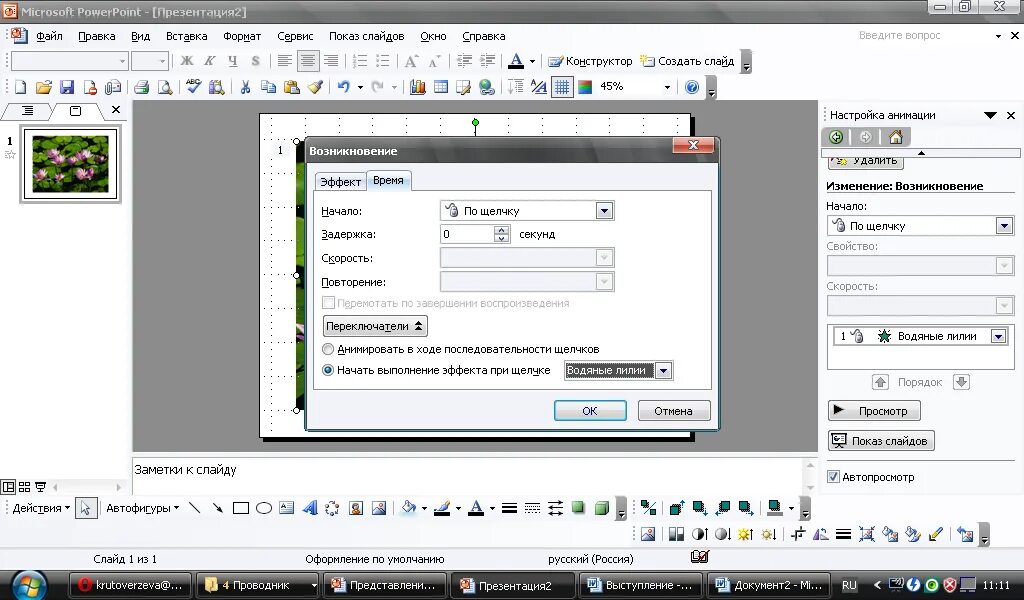Click the Переключатели button
Screen dimensions: 1024x600
click(375, 326)
